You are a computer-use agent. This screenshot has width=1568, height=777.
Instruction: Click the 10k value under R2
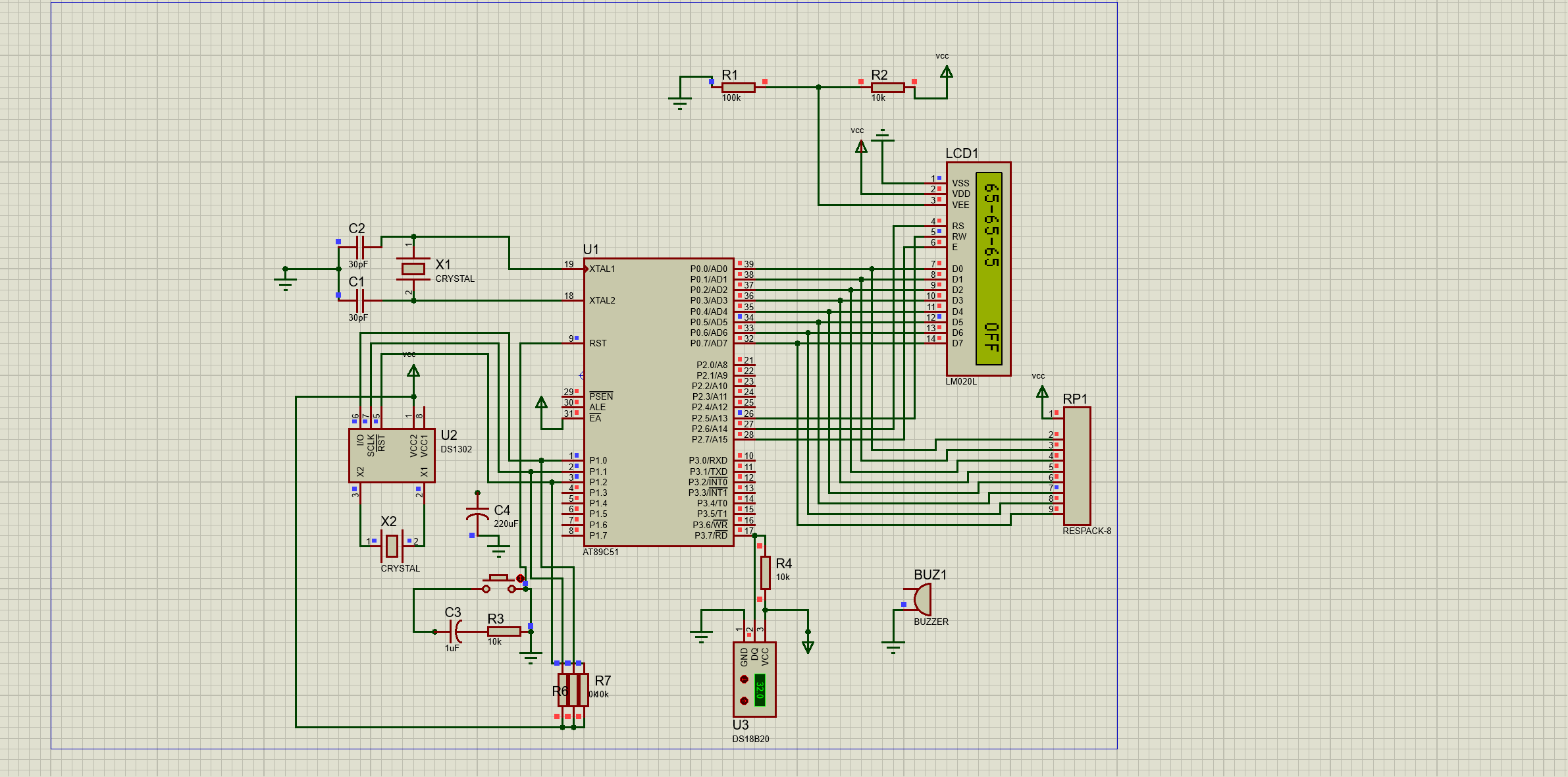(x=878, y=98)
